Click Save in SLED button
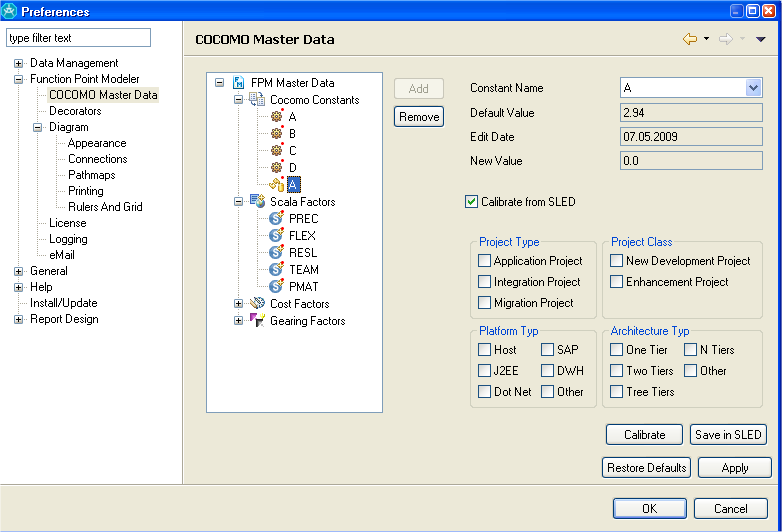The image size is (782, 532). pos(728,435)
